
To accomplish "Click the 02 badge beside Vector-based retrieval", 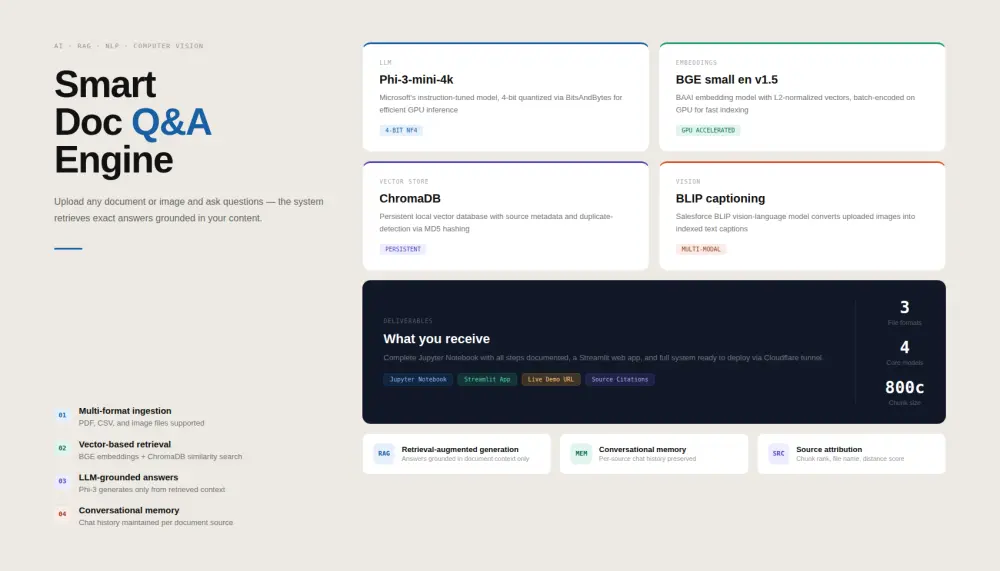I will coord(62,449).
